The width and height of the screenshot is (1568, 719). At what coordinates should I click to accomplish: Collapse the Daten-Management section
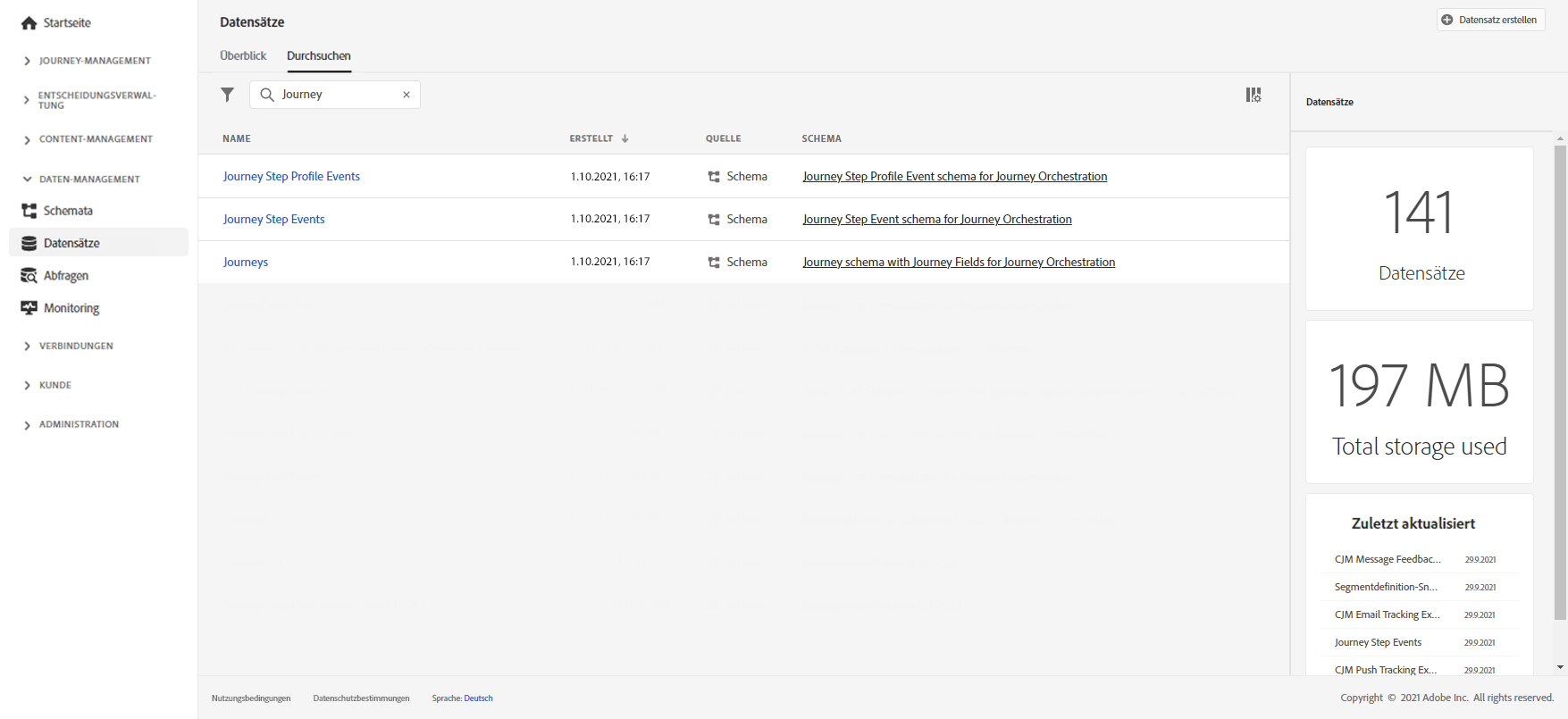click(27, 180)
